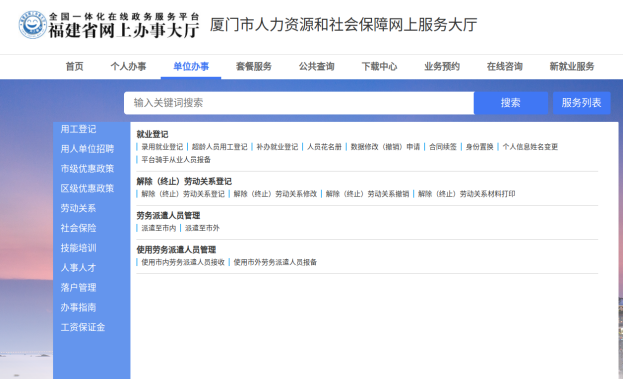Image resolution: width=623 pixels, height=380 pixels.
Task: Open the 平台骑手从业人员报备 link
Action: tap(176, 160)
